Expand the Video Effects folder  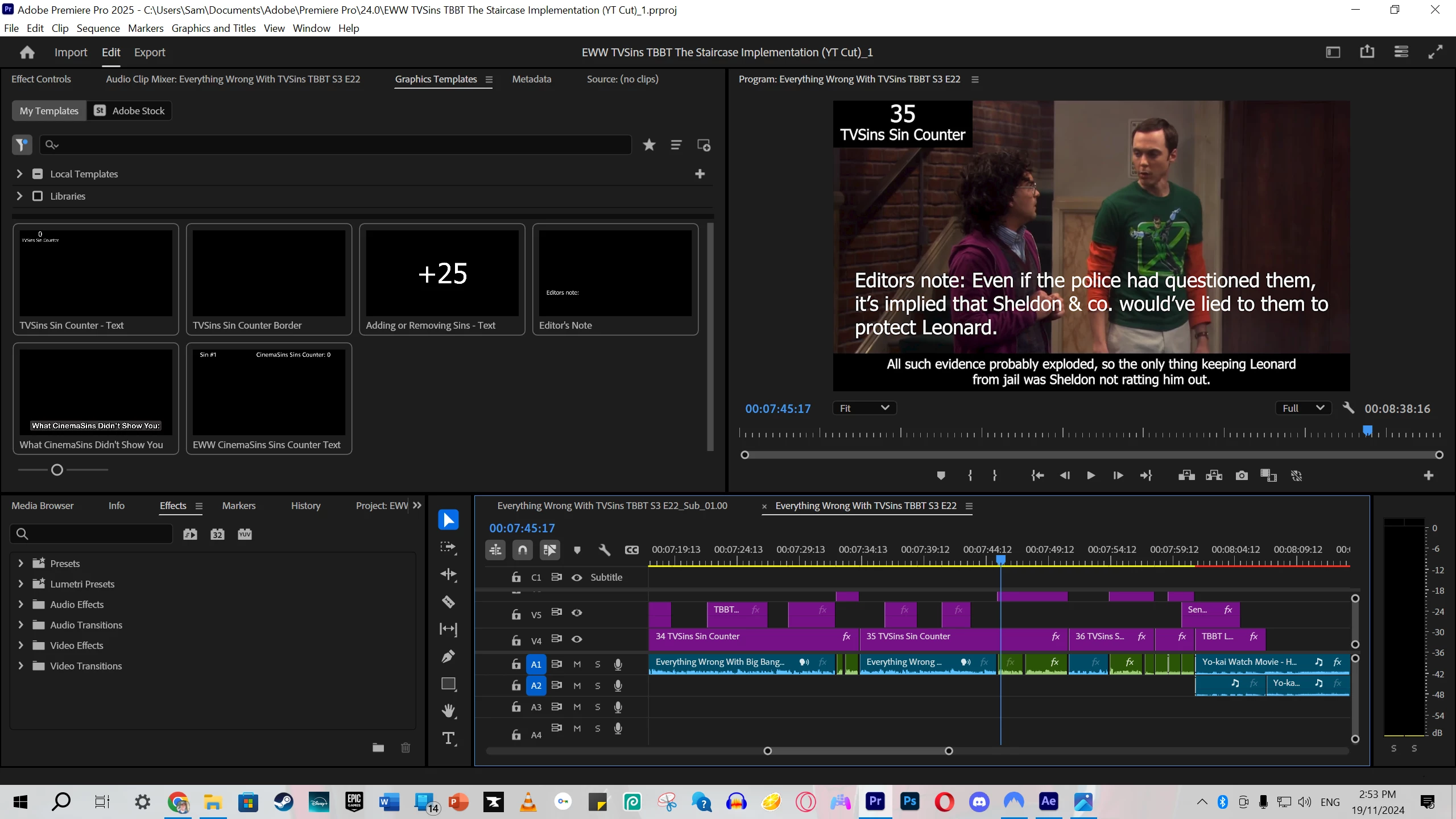pos(20,646)
